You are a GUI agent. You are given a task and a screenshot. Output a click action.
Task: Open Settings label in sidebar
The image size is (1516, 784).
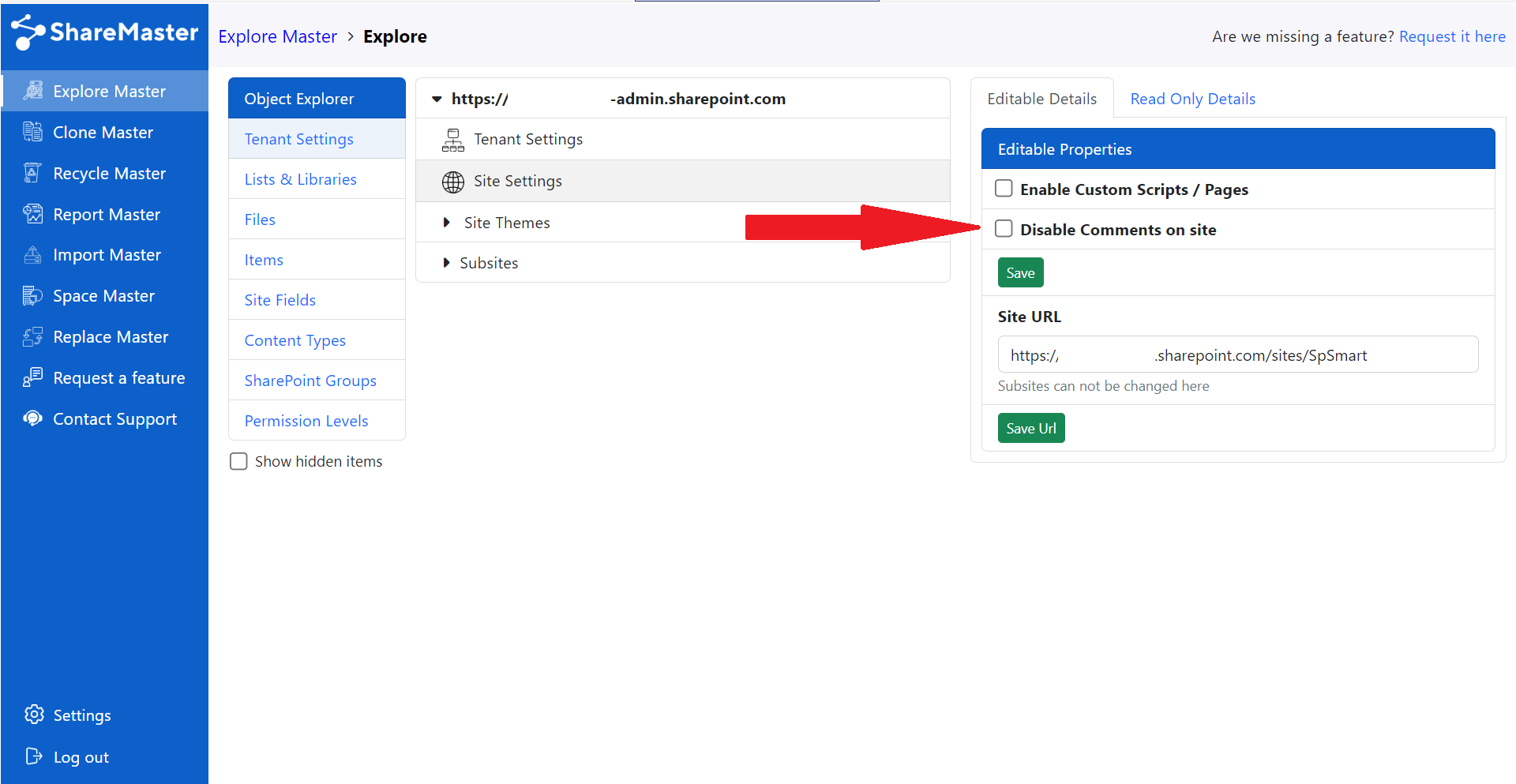(x=82, y=715)
